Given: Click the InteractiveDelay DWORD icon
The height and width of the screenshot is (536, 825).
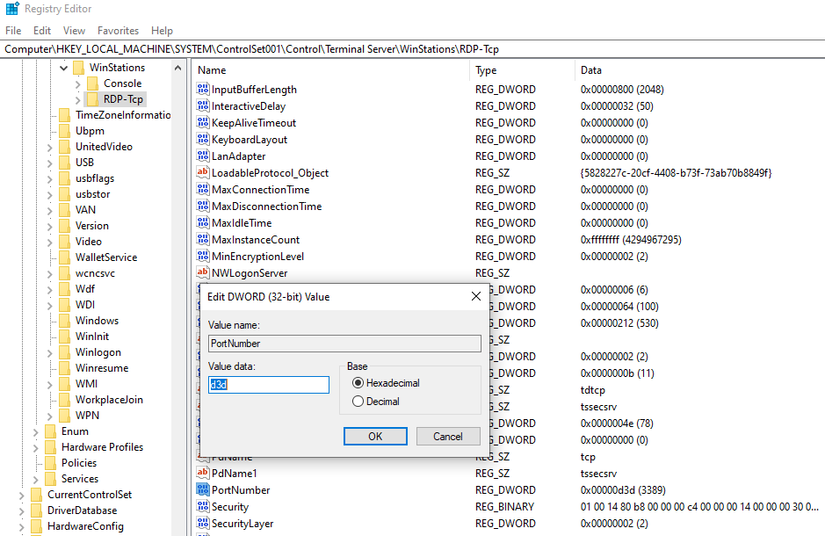Looking at the screenshot, I should 203,106.
